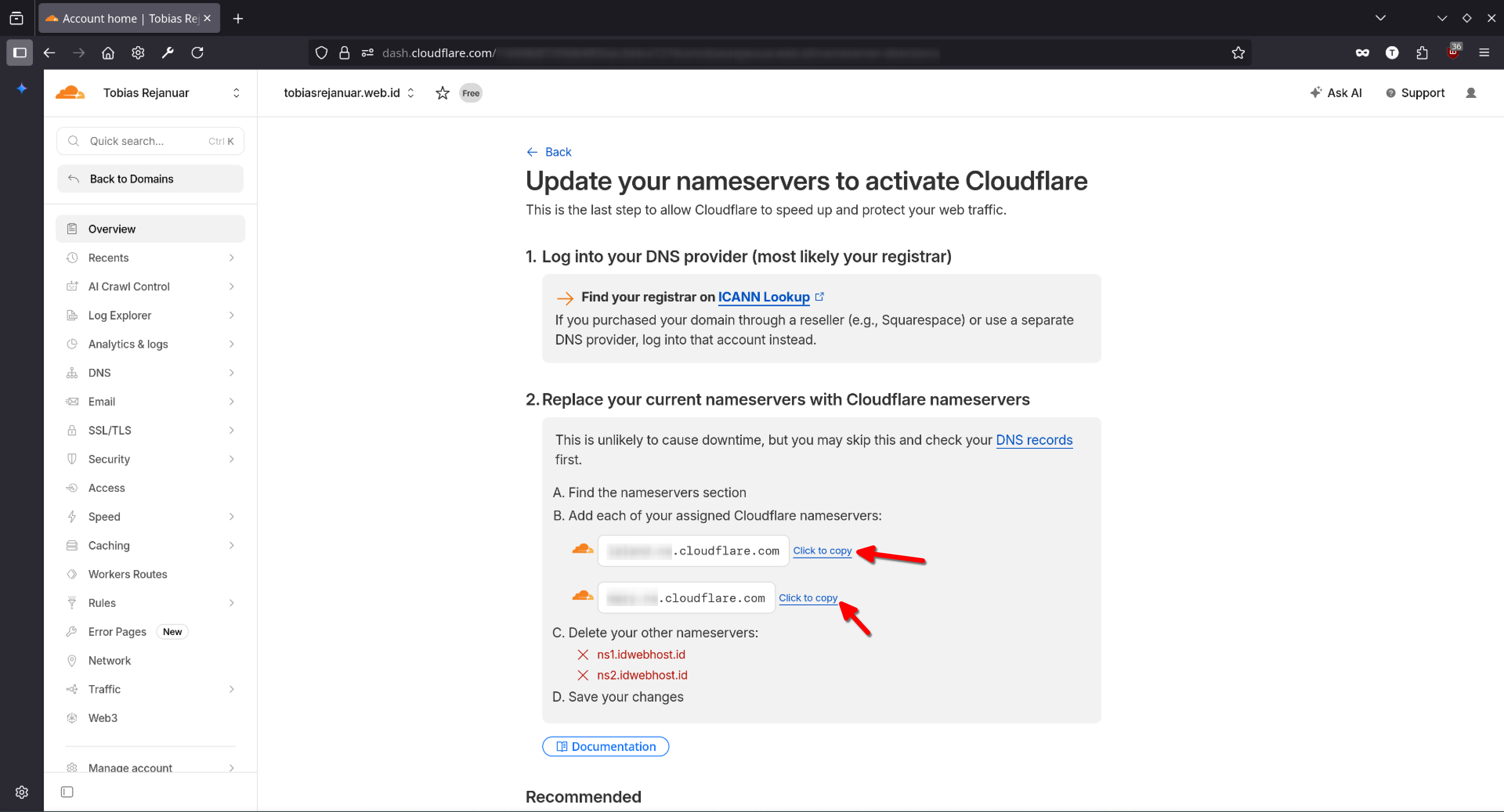Image resolution: width=1504 pixels, height=812 pixels.
Task: Star the tobiasrejanuar.web.id domain
Action: pos(442,93)
